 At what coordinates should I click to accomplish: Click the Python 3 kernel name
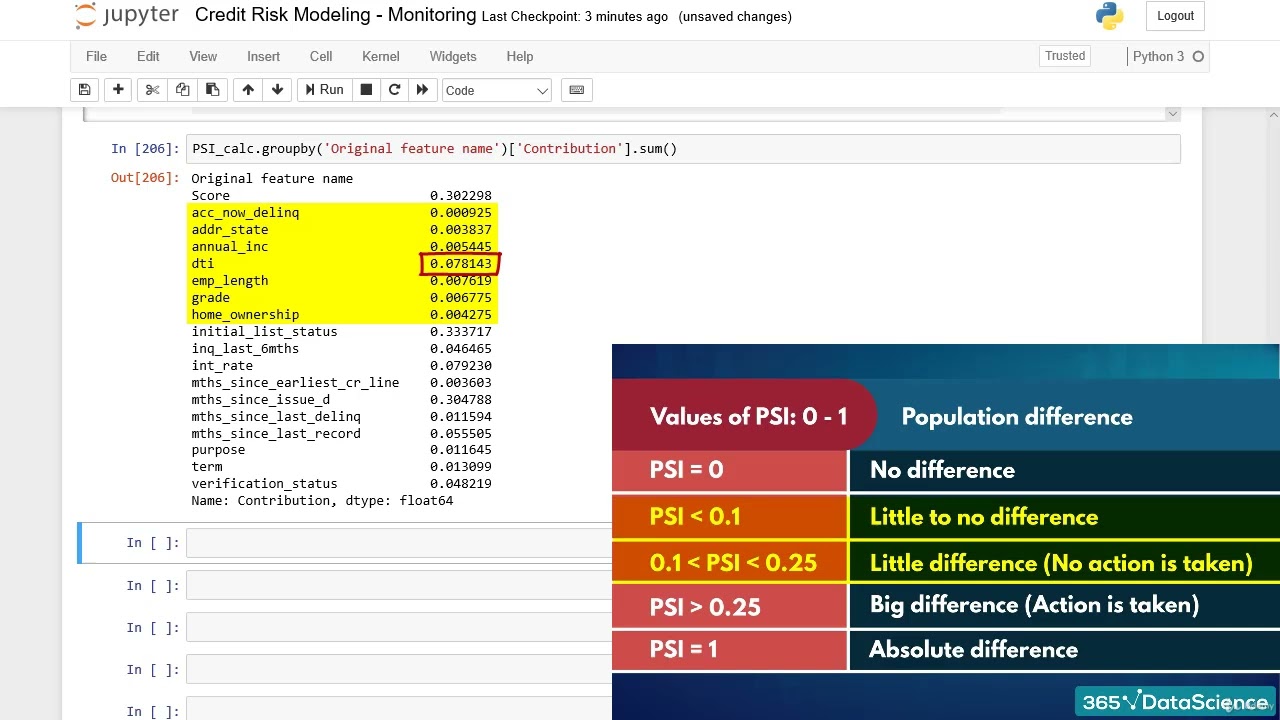(x=1158, y=56)
